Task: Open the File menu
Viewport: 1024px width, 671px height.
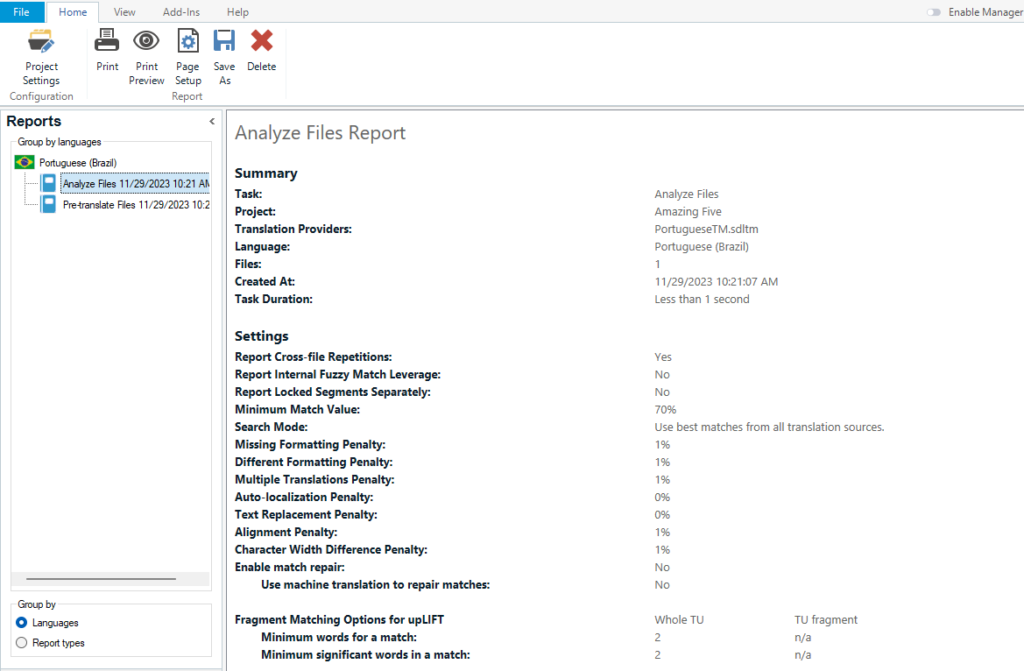Action: coord(21,12)
